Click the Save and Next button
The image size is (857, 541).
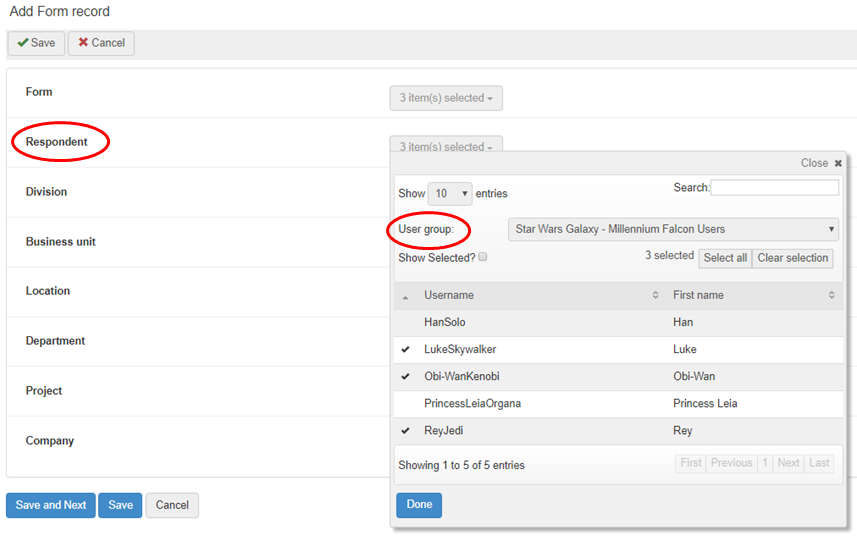coord(50,505)
